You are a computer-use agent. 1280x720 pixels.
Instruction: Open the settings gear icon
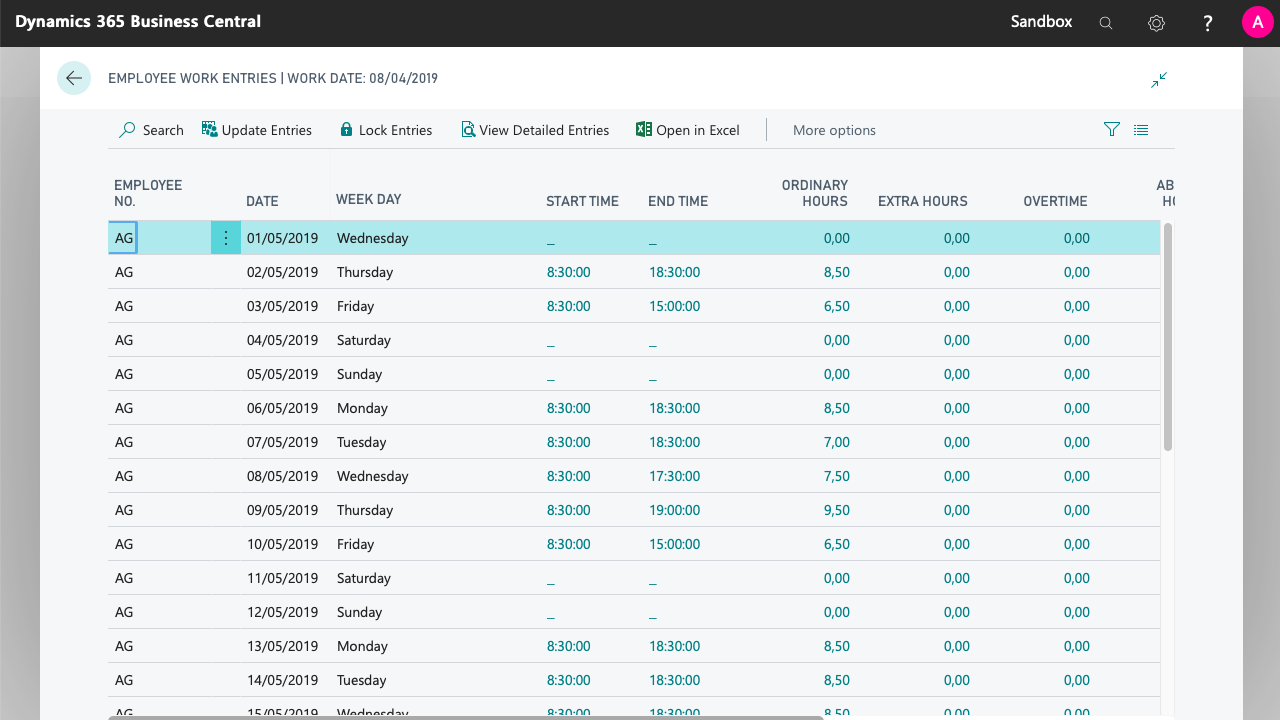point(1156,23)
